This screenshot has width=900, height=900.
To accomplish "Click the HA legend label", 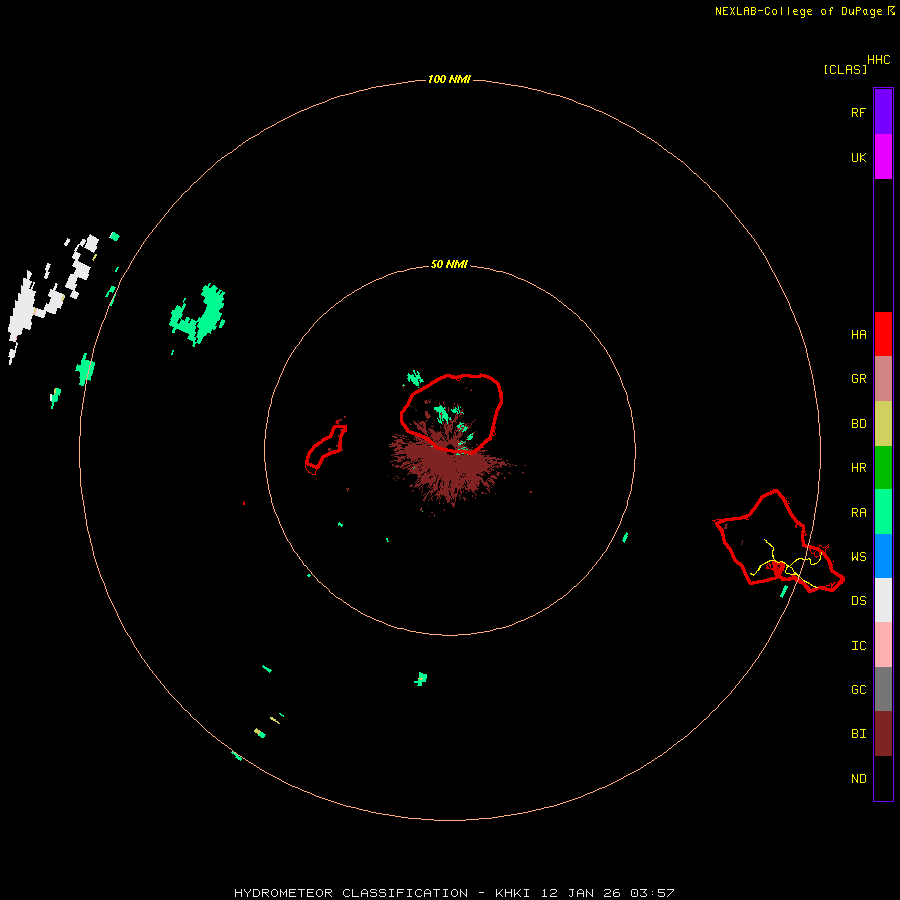I will (x=858, y=334).
